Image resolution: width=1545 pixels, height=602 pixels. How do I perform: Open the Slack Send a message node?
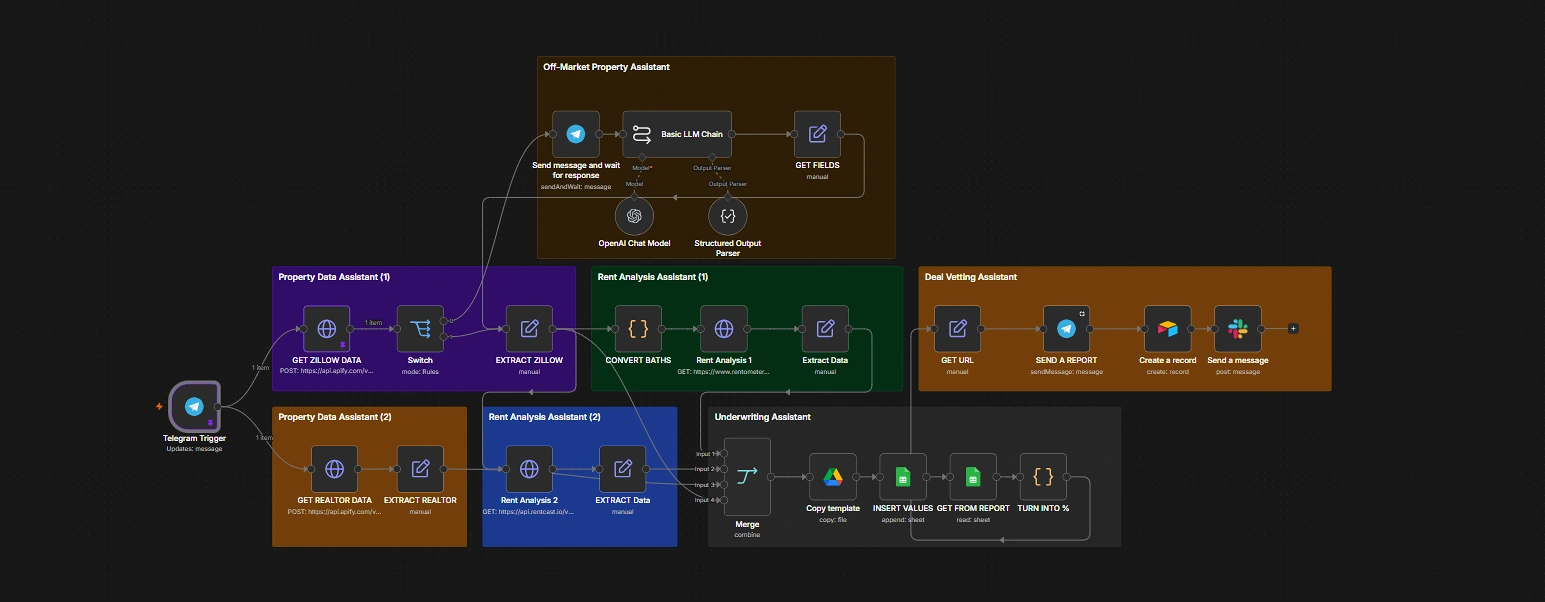(1238, 329)
